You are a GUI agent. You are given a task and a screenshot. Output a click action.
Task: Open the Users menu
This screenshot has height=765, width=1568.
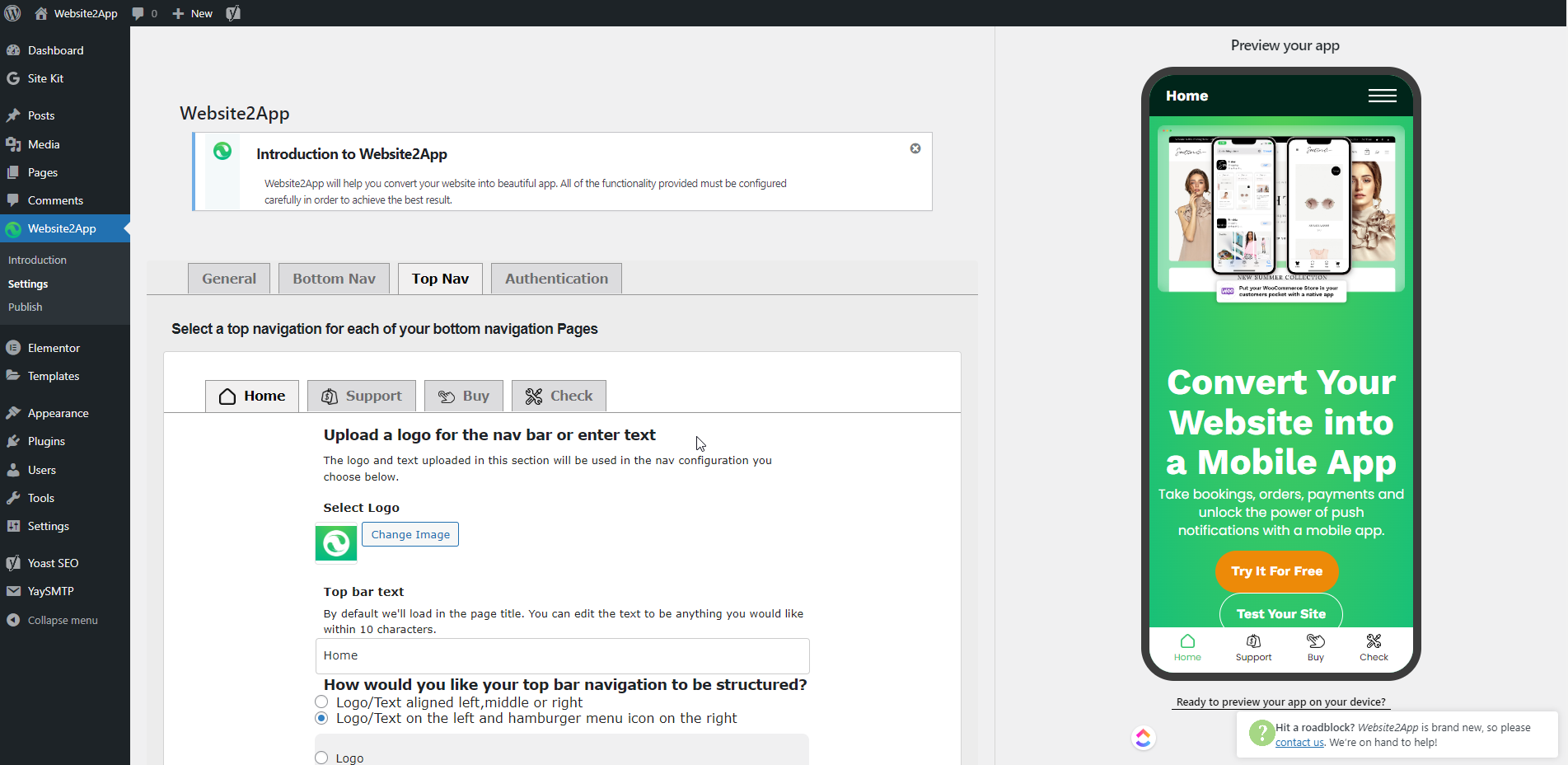(65, 470)
